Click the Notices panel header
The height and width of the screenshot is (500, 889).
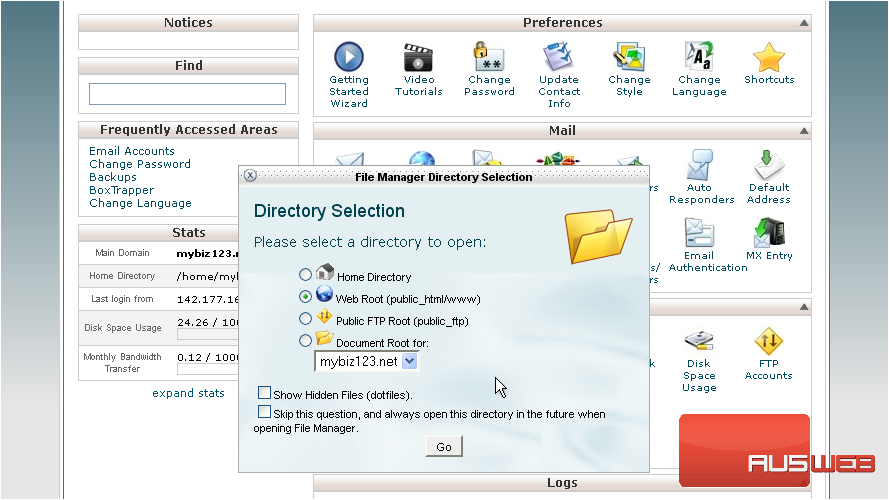[188, 23]
